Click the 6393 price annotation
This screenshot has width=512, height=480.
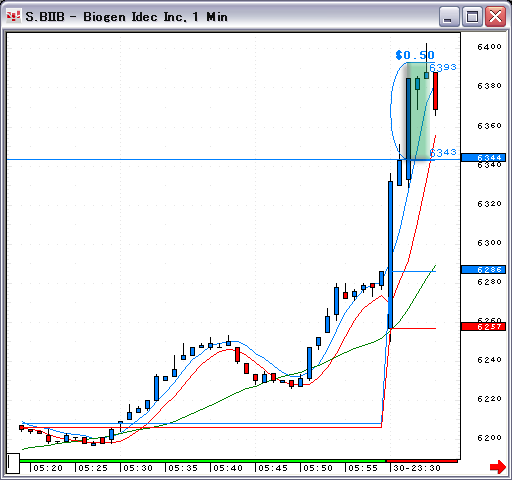tap(443, 67)
